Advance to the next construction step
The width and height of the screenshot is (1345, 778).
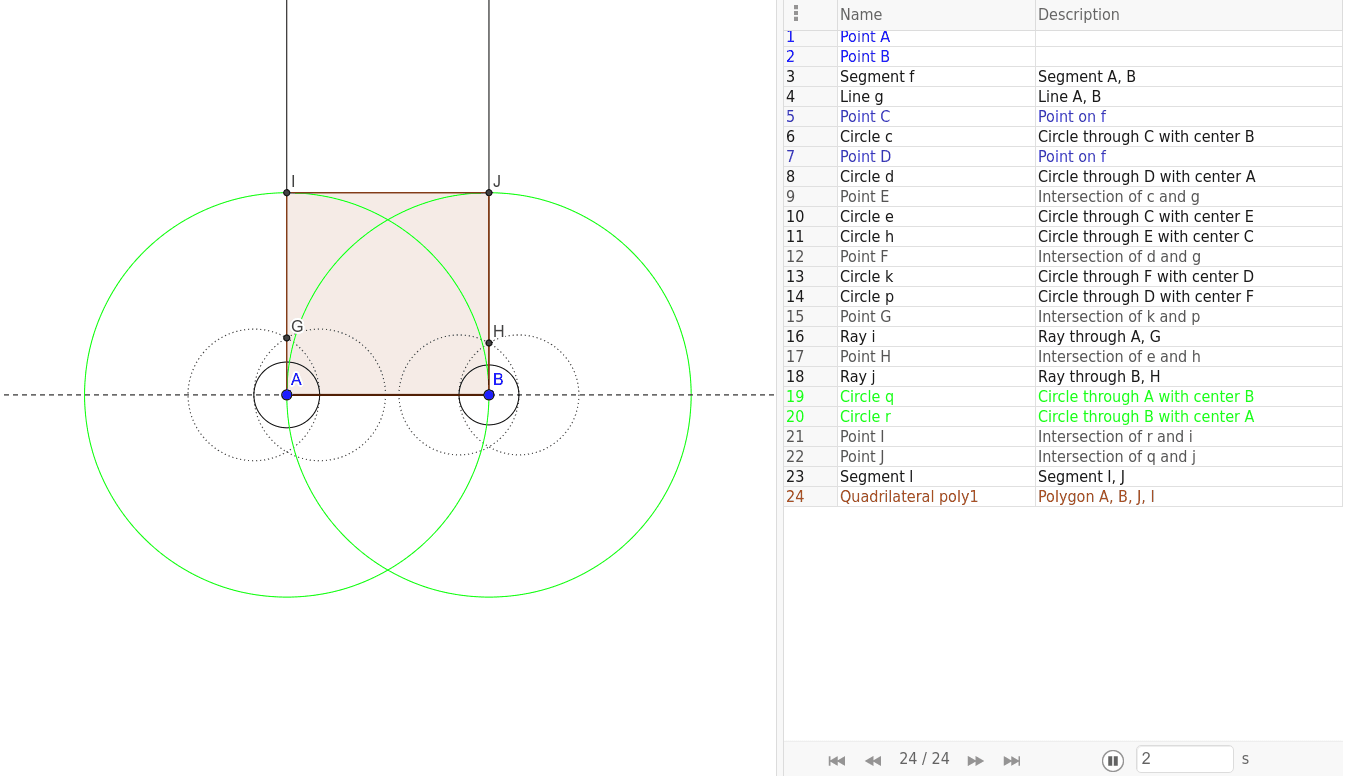(975, 760)
